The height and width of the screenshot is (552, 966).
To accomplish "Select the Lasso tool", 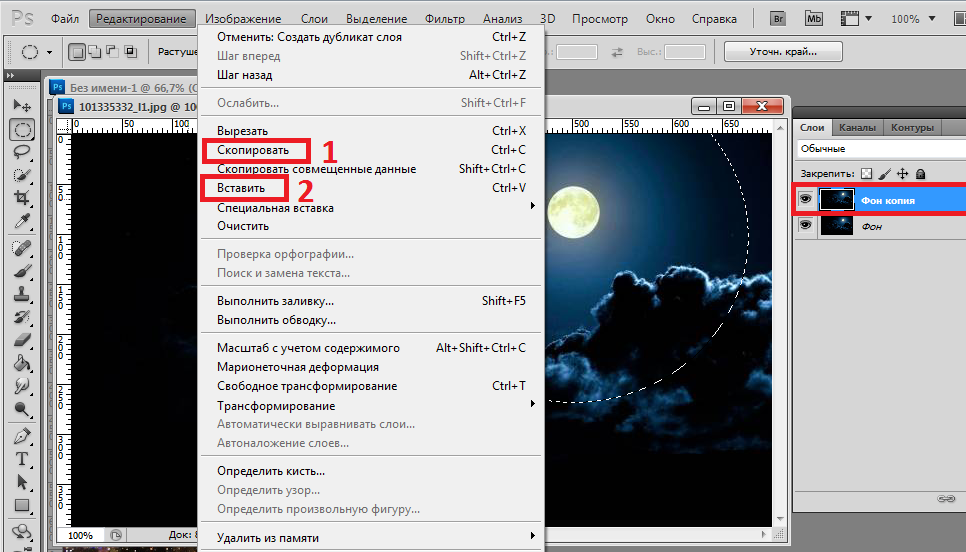I will 21,151.
